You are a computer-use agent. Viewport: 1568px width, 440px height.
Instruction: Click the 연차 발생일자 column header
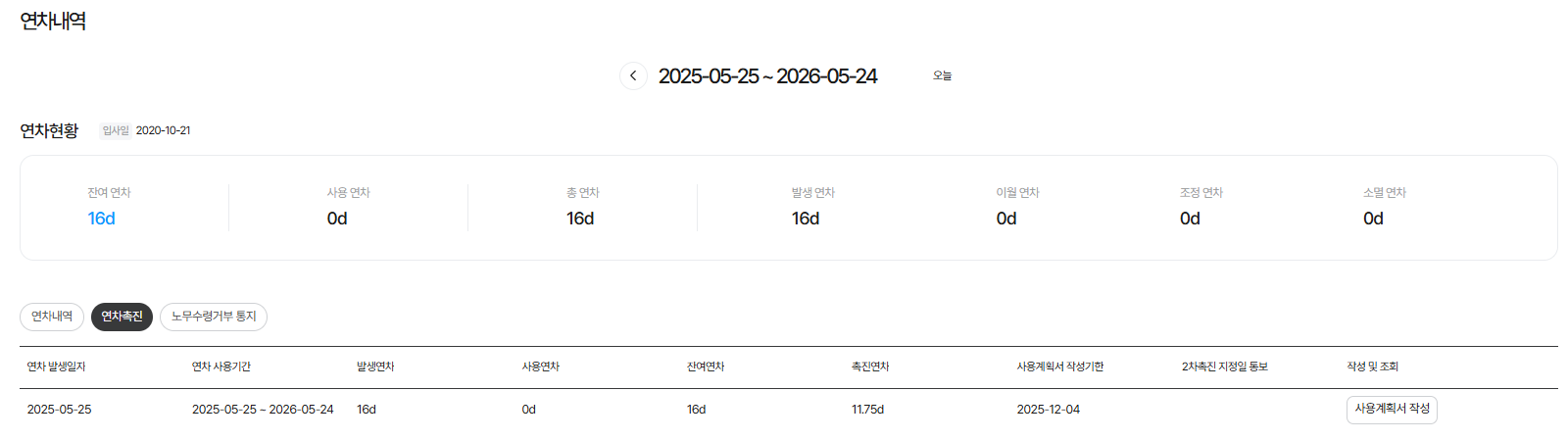tap(56, 367)
